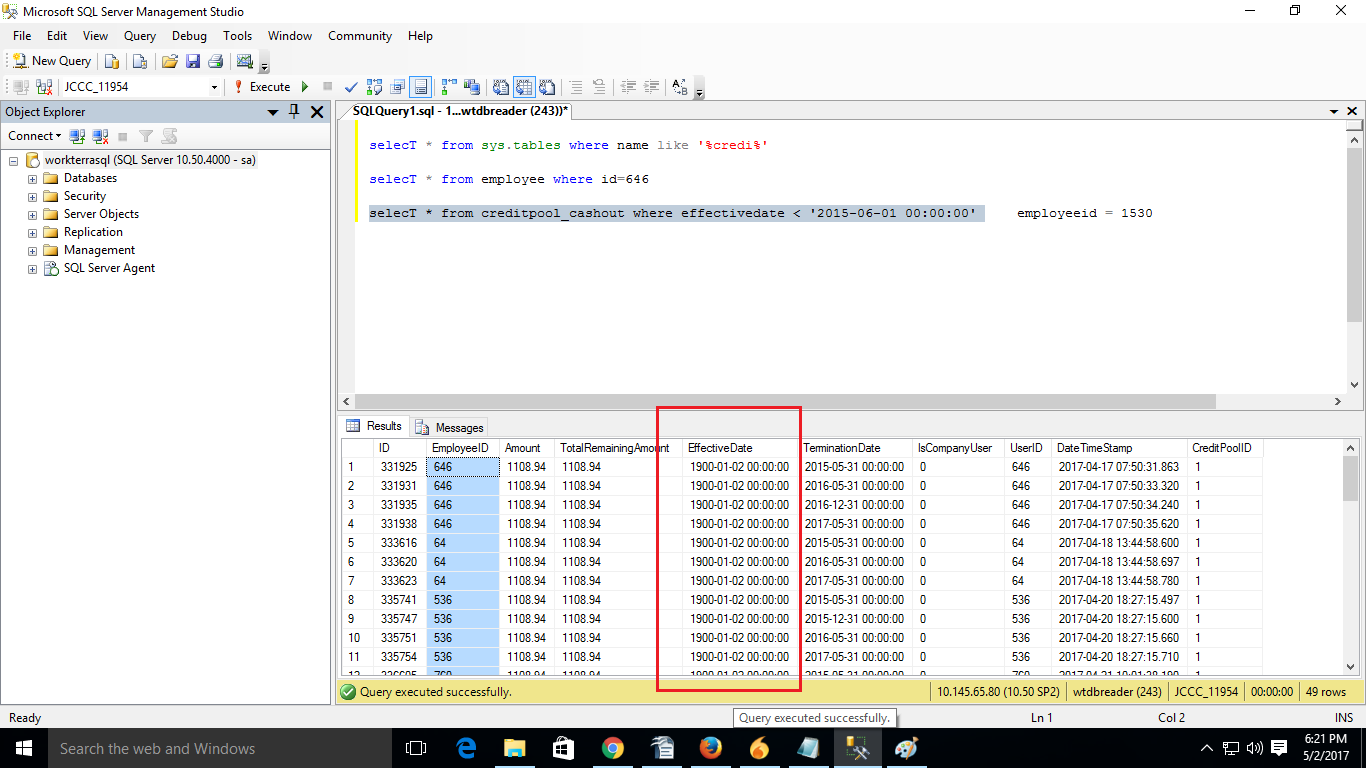Start debugging with the green arrow
This screenshot has height=768, width=1366.
[305, 87]
